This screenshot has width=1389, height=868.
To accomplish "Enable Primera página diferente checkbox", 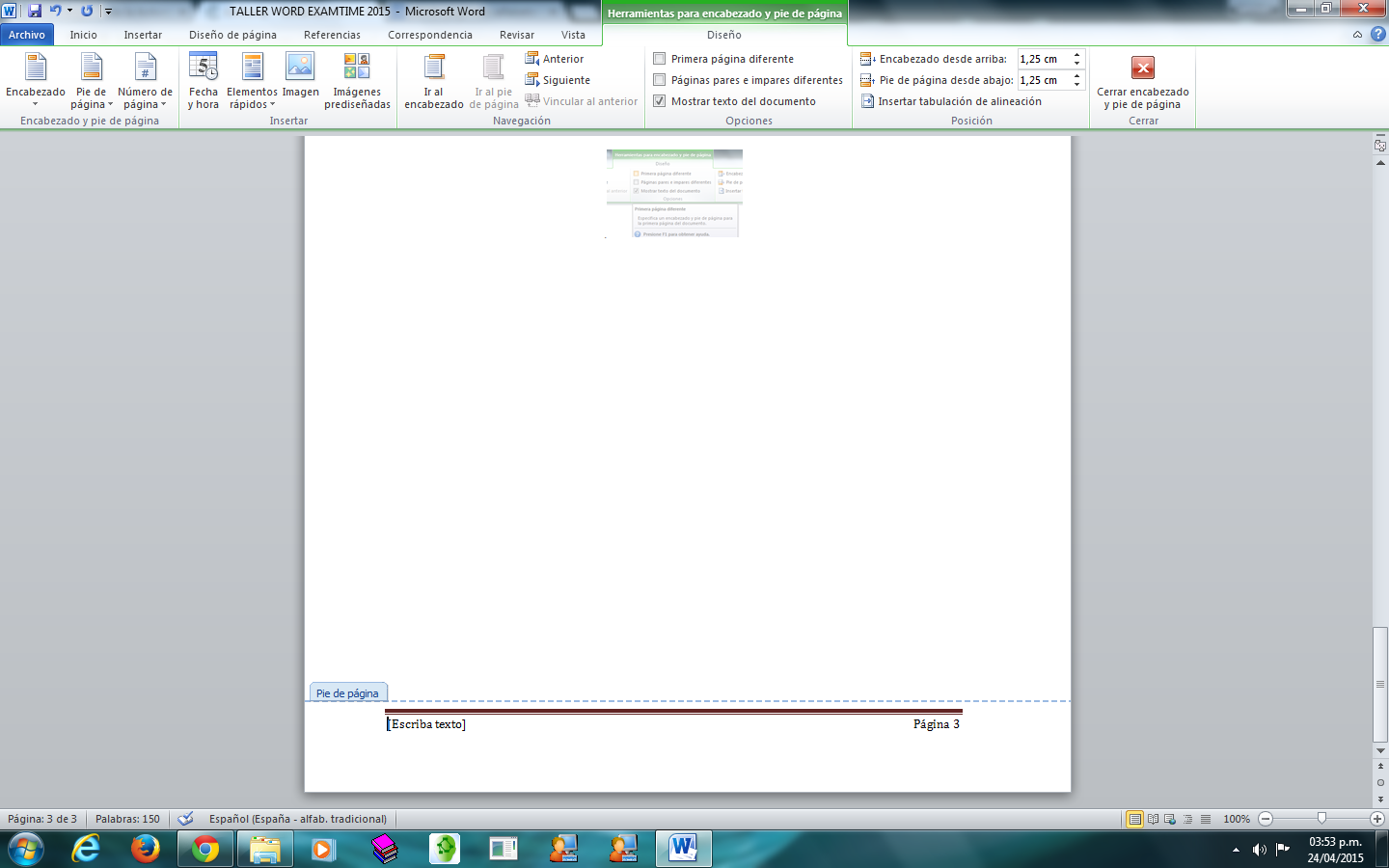I will point(660,59).
